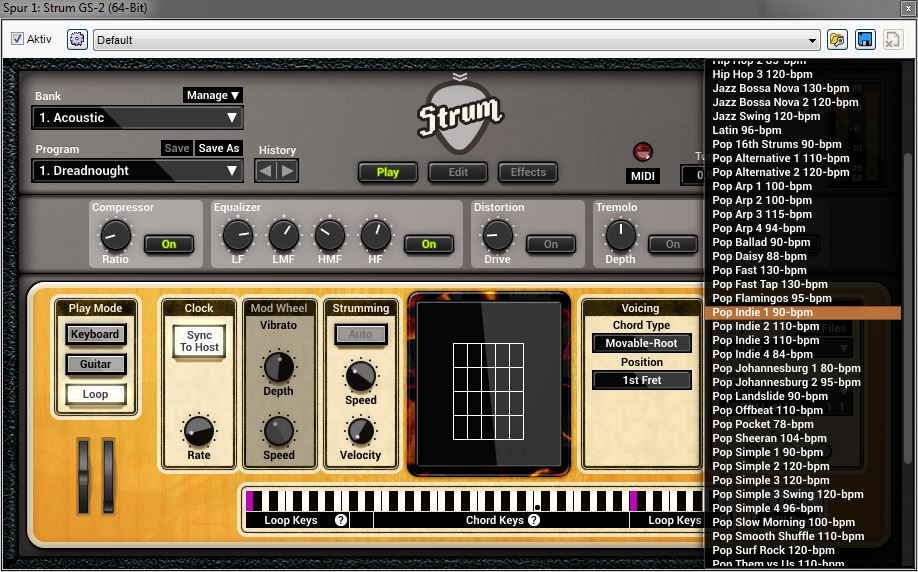918x572 pixels.
Task: Enable the Distortion On button
Action: [x=550, y=244]
